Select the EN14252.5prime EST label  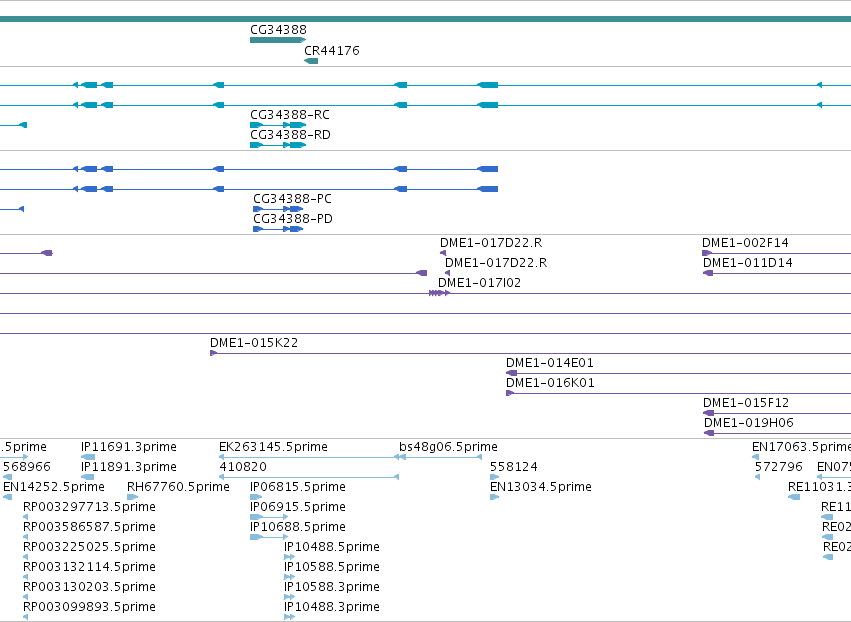pos(54,487)
